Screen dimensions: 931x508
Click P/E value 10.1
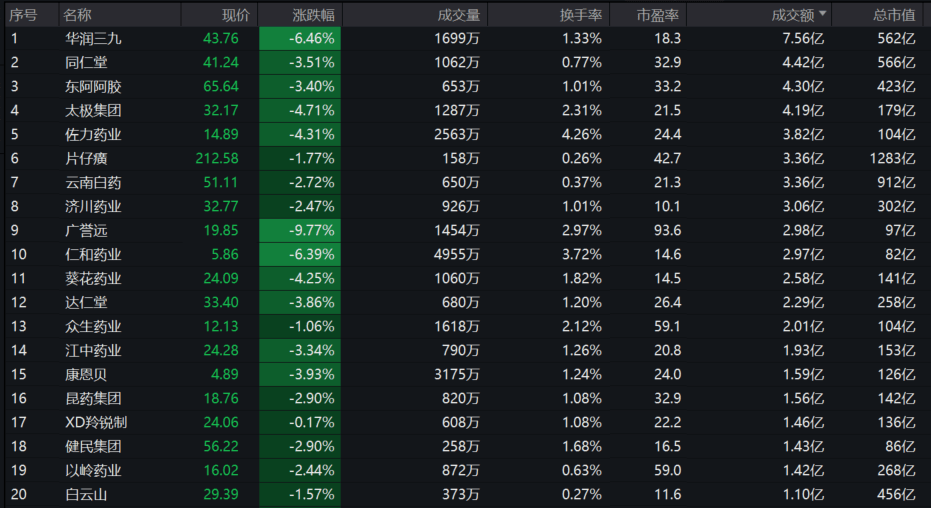[x=667, y=207]
